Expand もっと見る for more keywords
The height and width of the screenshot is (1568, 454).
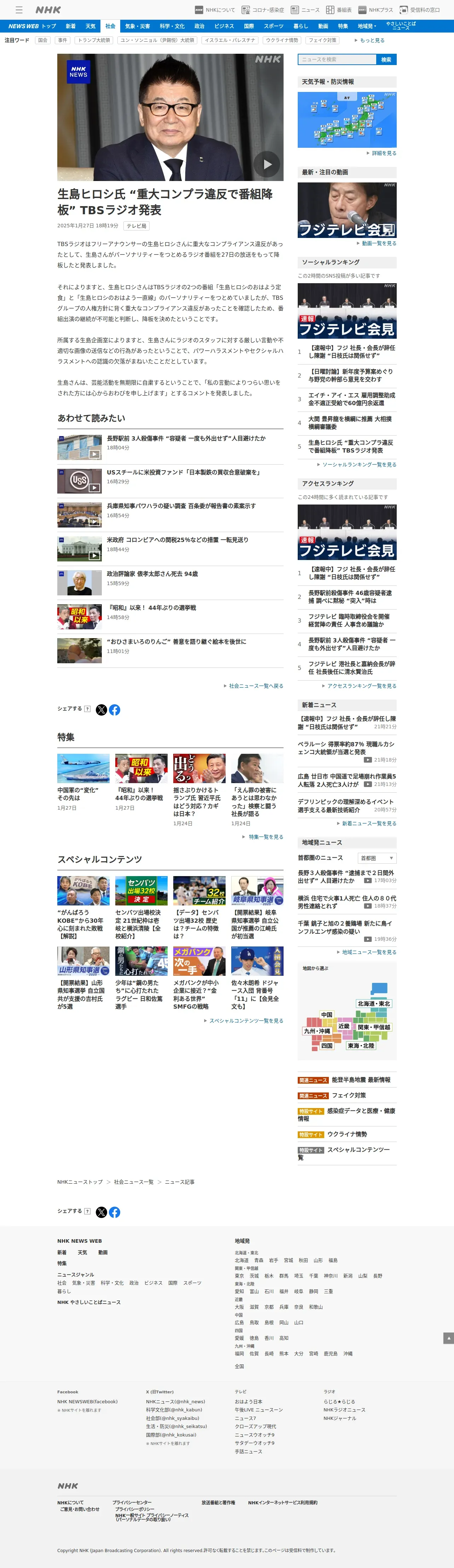(x=370, y=40)
